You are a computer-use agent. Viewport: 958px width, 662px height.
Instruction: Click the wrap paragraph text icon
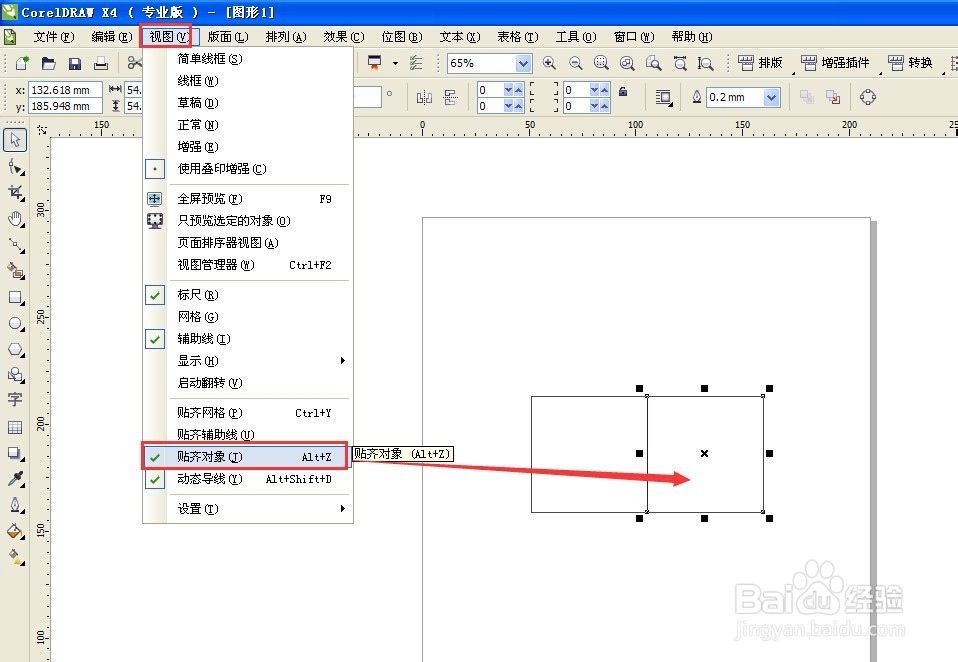point(664,97)
